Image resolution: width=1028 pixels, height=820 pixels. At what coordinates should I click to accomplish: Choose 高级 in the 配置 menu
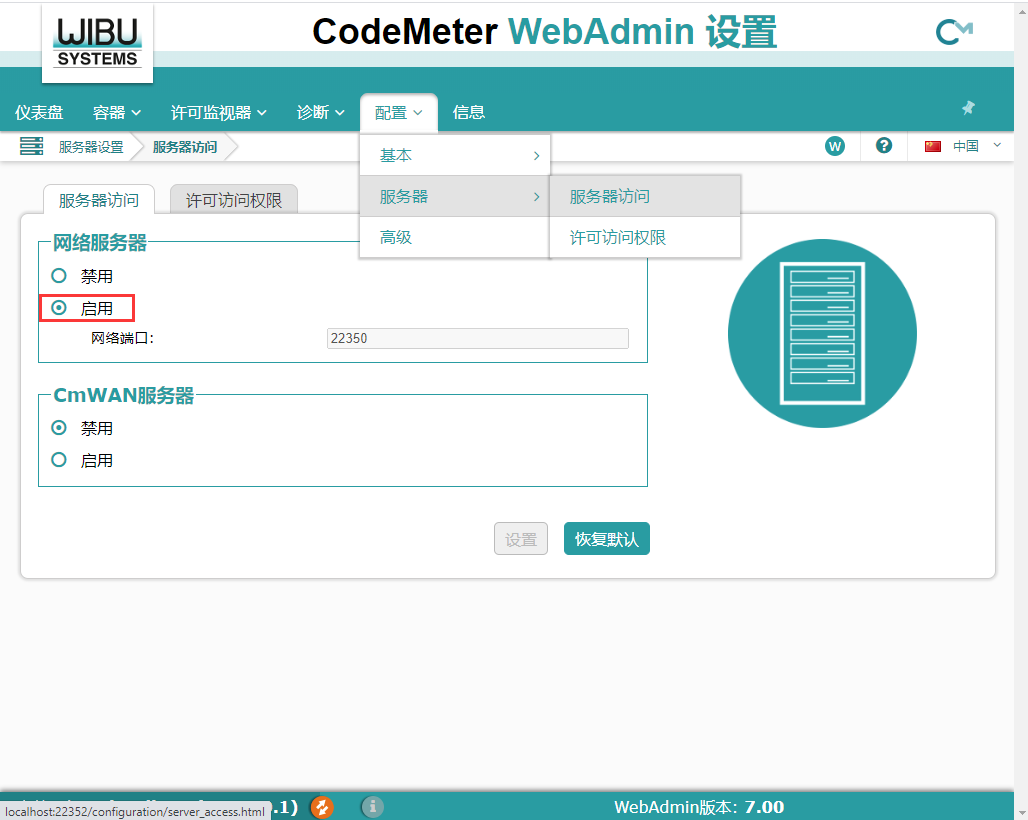tap(455, 237)
